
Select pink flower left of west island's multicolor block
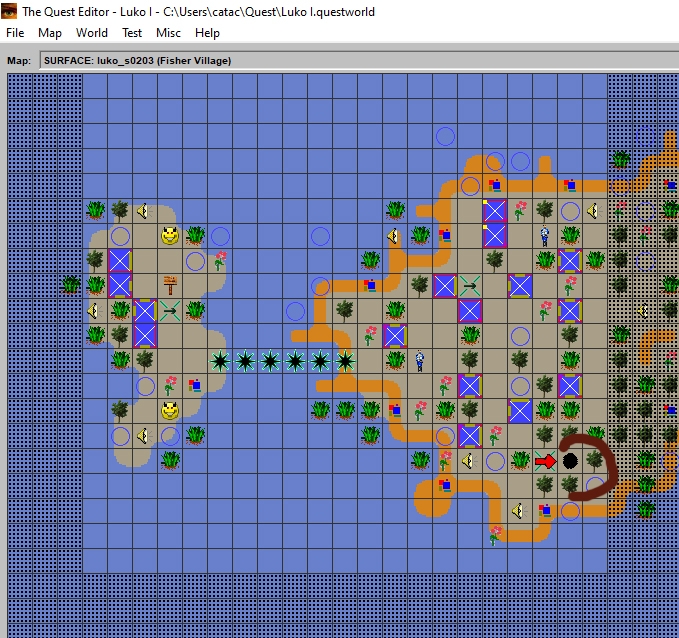pos(170,385)
